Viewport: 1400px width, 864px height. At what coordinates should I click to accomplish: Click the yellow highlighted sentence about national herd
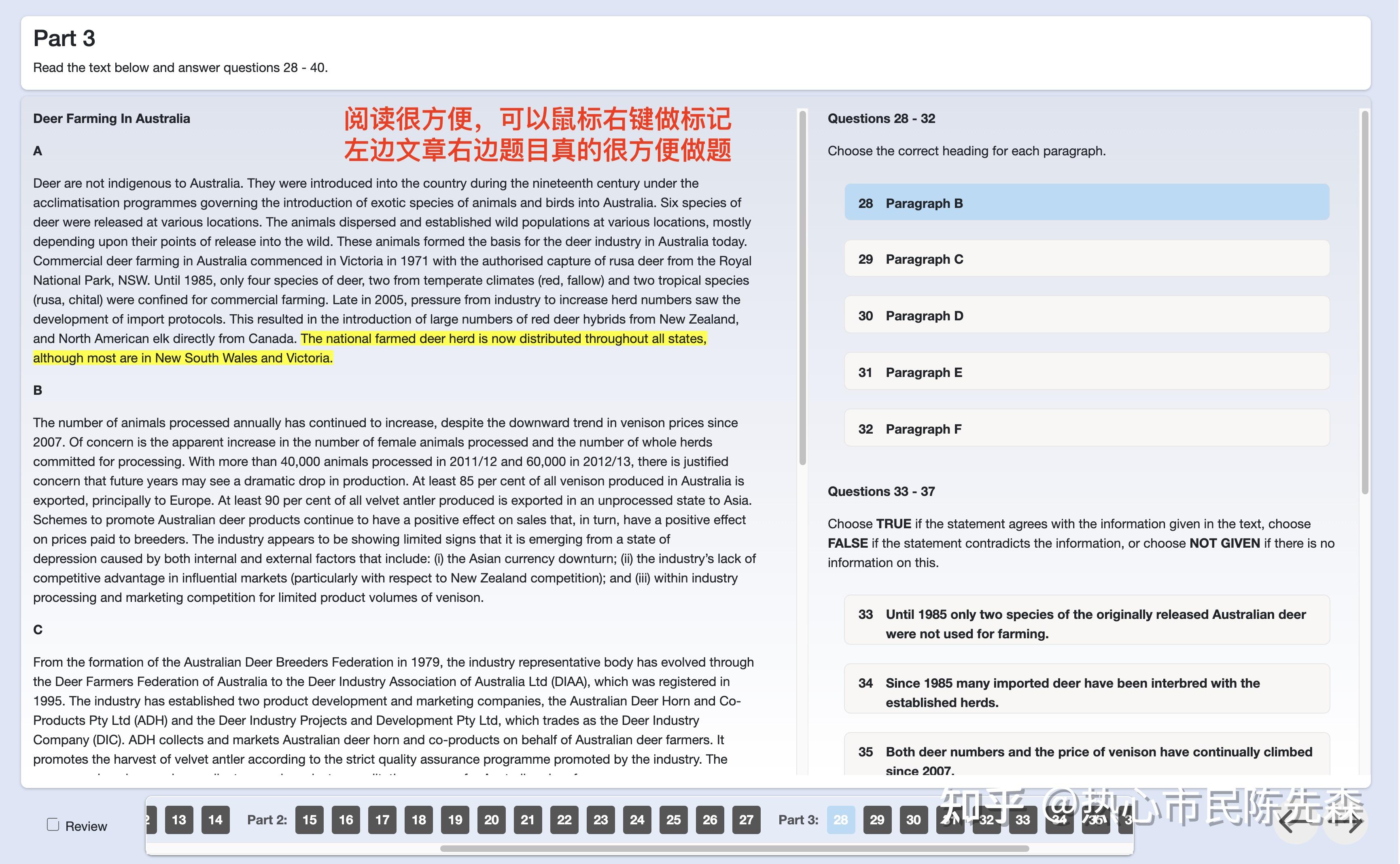coord(370,348)
